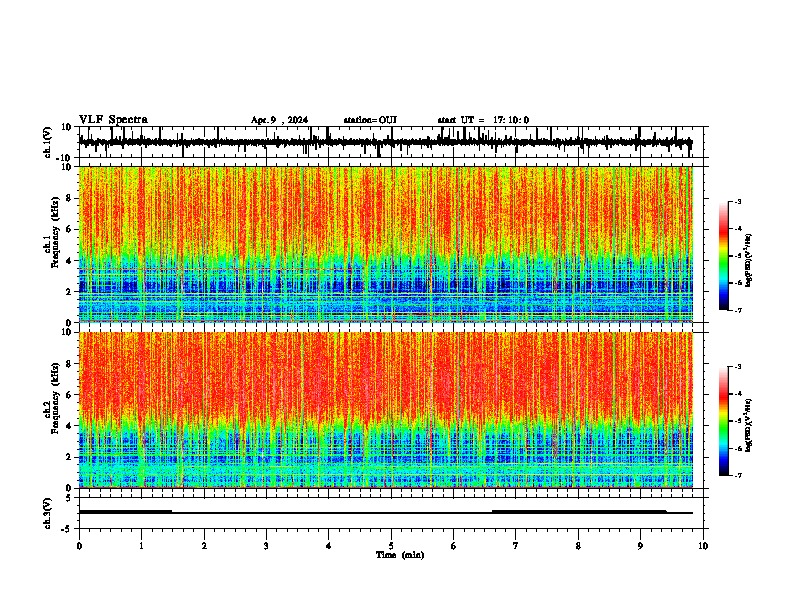Image resolution: width=792 pixels, height=612 pixels.
Task: Click the "-7" tick on ch.1 colorbar
Action: [738, 310]
